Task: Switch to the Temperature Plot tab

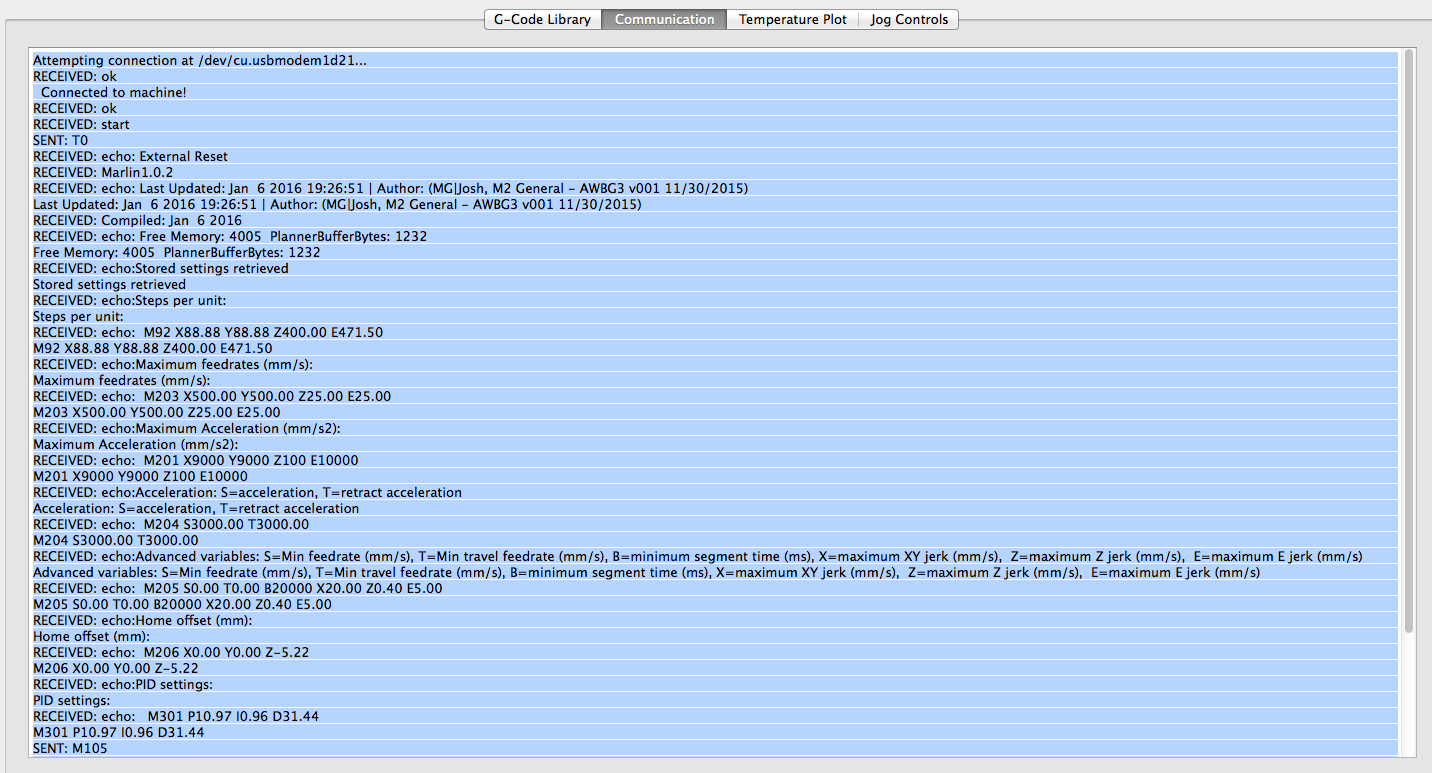Action: coord(792,19)
